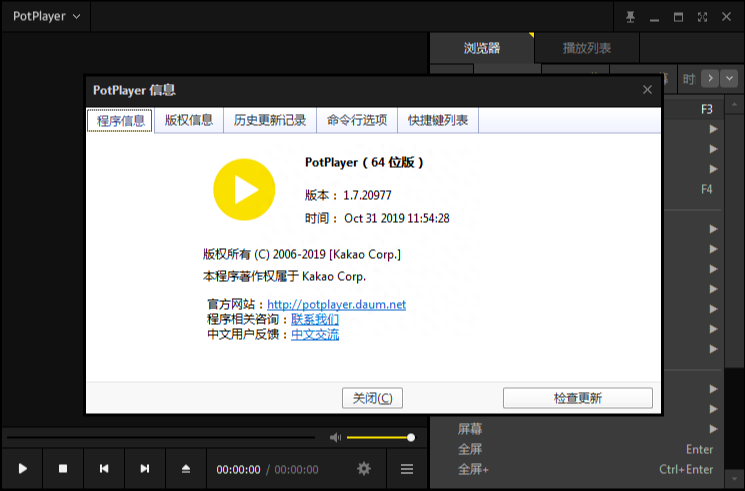Viewport: 745px width, 491px height.
Task: Select the 播放列表 sidebar tab
Action: tap(587, 48)
